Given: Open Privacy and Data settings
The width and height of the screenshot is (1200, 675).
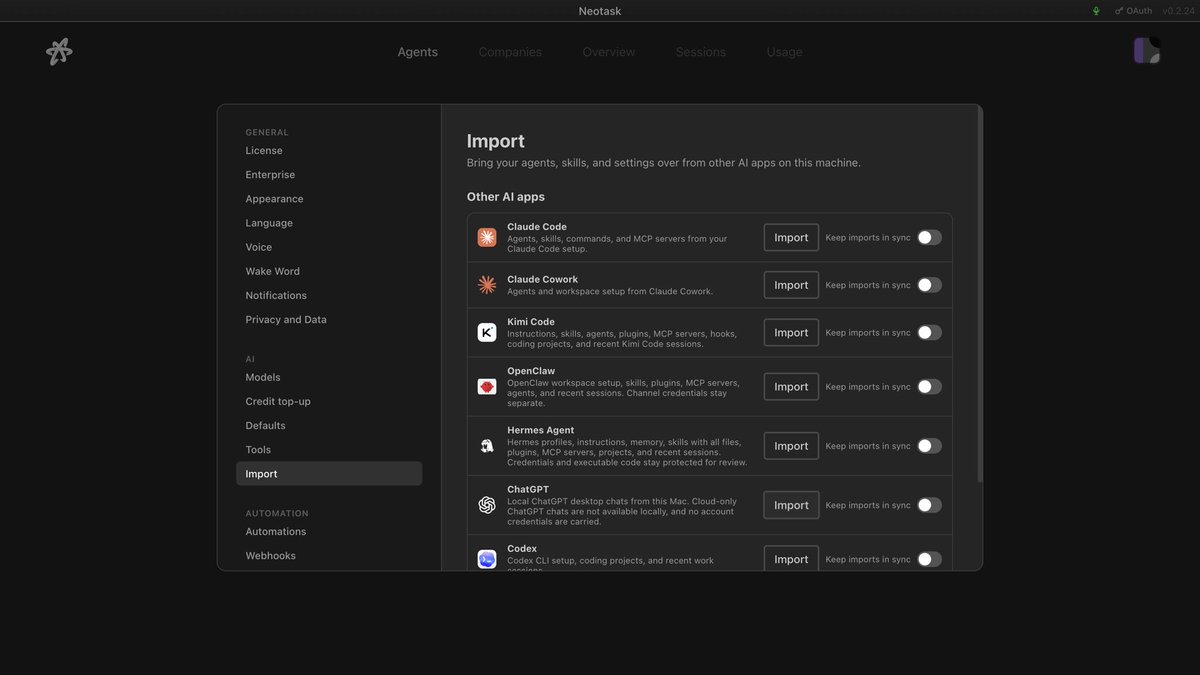Looking at the screenshot, I should 329,320.
